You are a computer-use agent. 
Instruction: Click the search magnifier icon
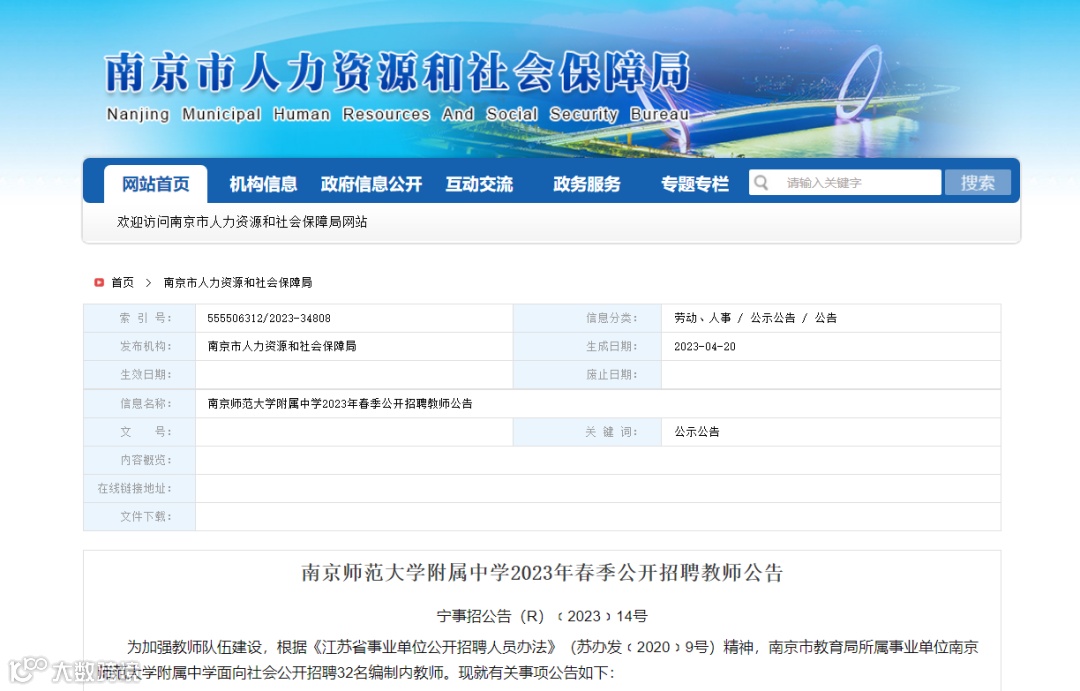(x=761, y=183)
